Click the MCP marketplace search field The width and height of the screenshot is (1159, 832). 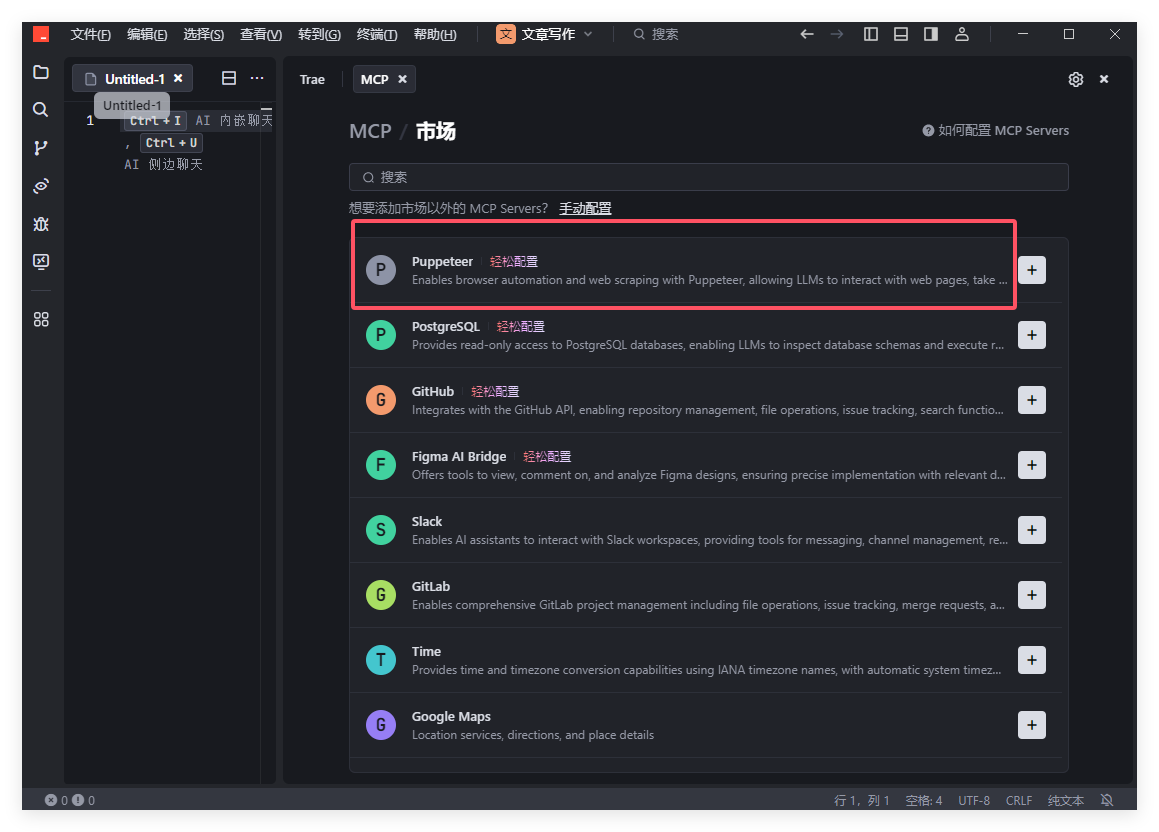(708, 177)
